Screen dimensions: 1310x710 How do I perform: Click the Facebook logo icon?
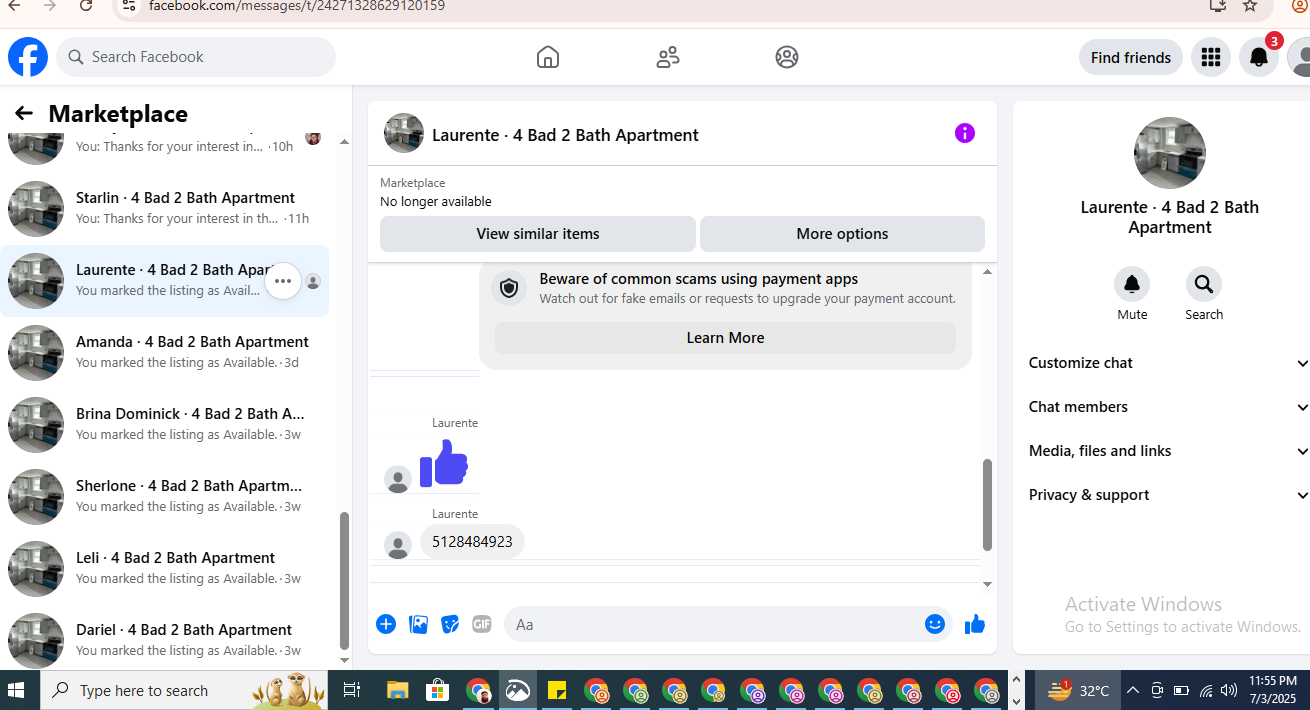point(28,57)
